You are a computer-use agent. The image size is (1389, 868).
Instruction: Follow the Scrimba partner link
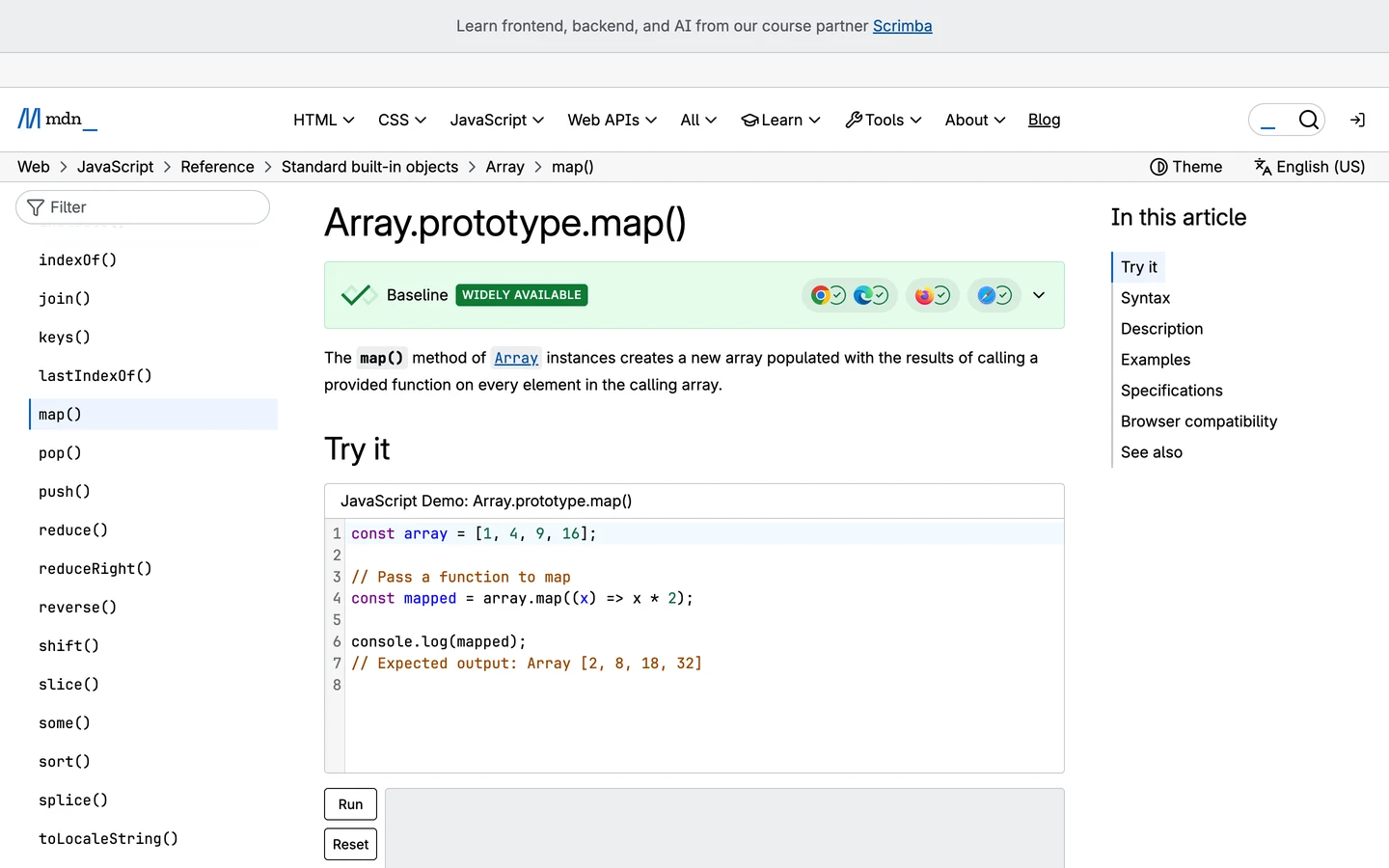point(902,26)
